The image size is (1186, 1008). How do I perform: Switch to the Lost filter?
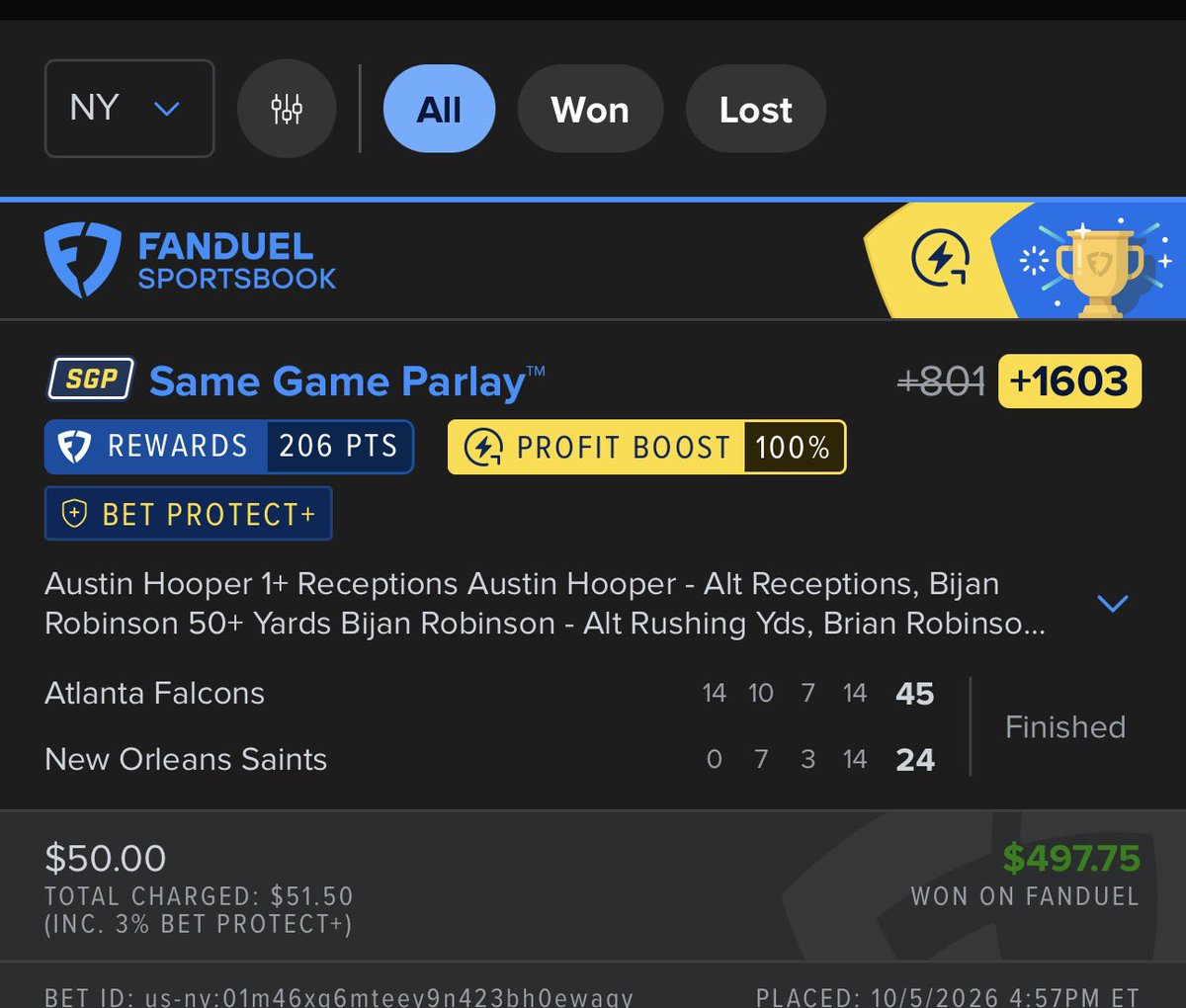756,109
